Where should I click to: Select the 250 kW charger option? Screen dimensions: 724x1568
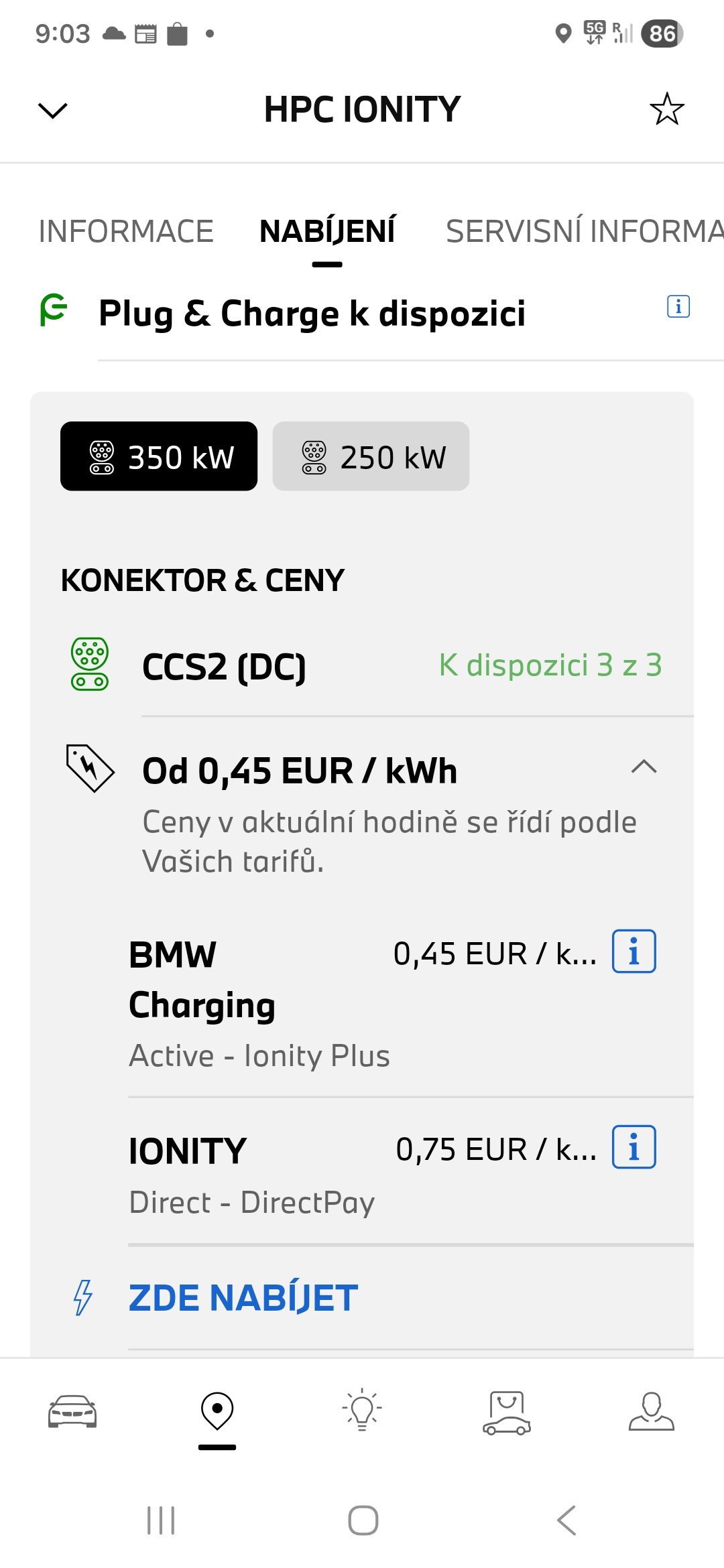pos(371,456)
